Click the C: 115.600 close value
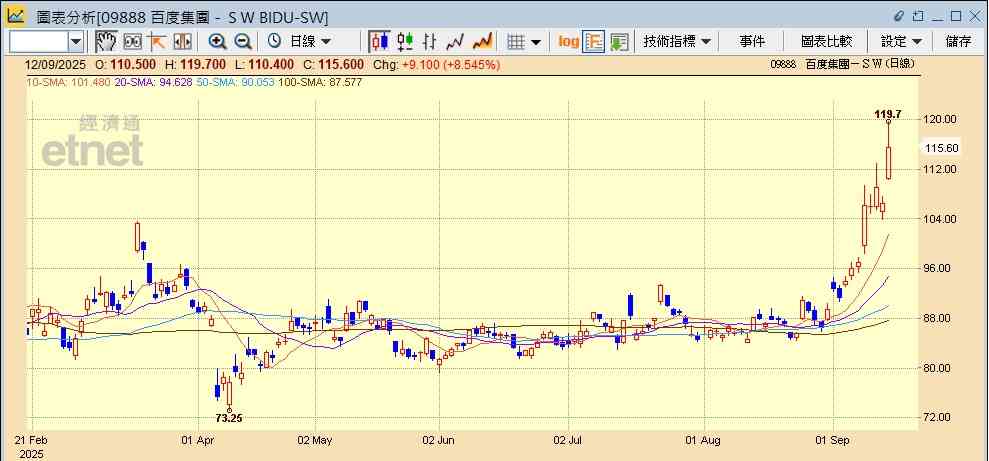The width and height of the screenshot is (989, 461). 333,64
